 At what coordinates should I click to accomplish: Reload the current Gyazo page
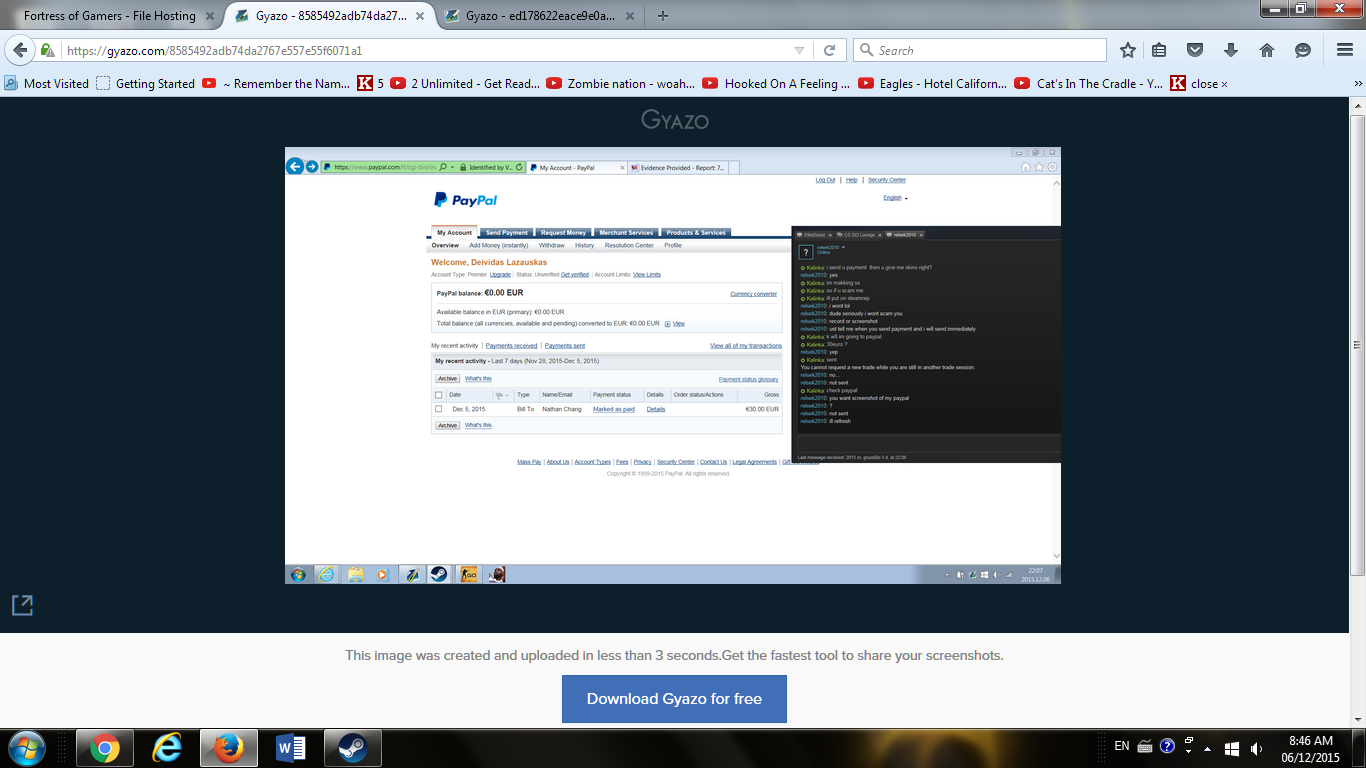(829, 50)
